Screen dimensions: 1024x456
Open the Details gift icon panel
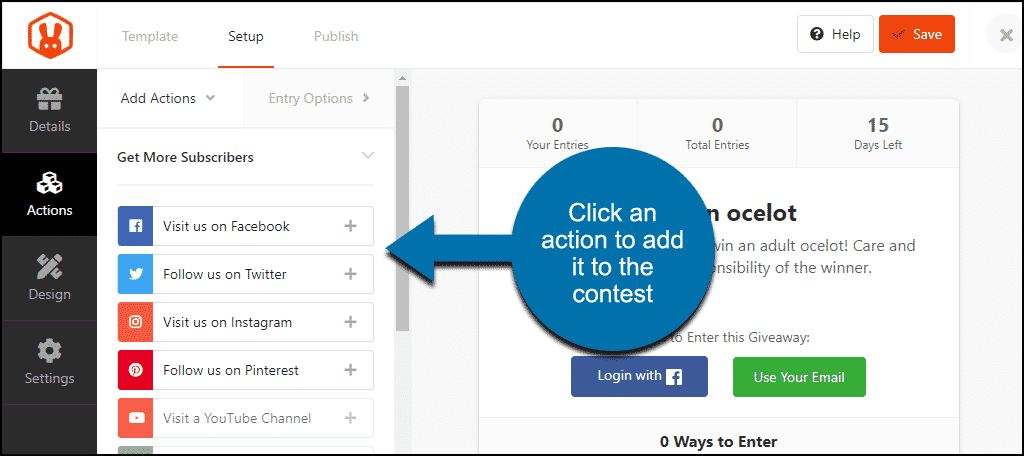50,110
